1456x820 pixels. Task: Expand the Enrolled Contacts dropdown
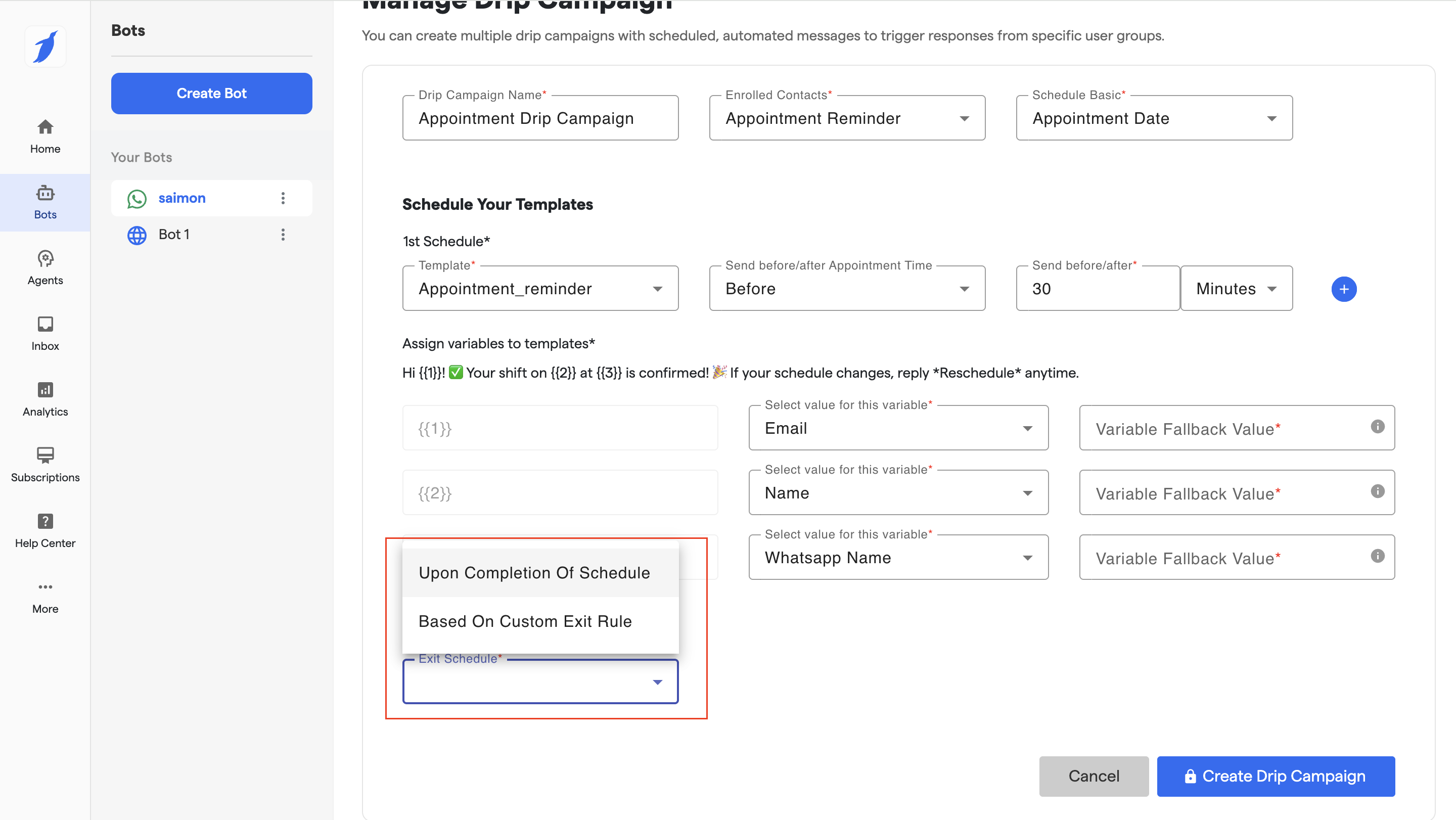pos(847,118)
